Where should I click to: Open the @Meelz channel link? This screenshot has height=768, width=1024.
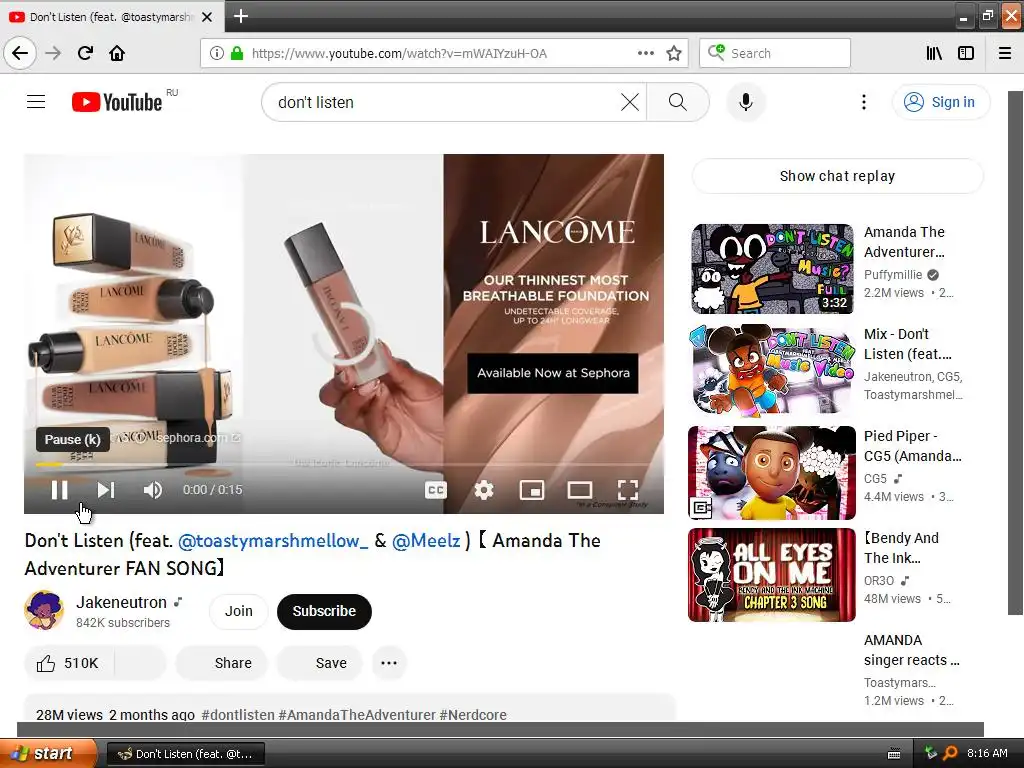(426, 541)
